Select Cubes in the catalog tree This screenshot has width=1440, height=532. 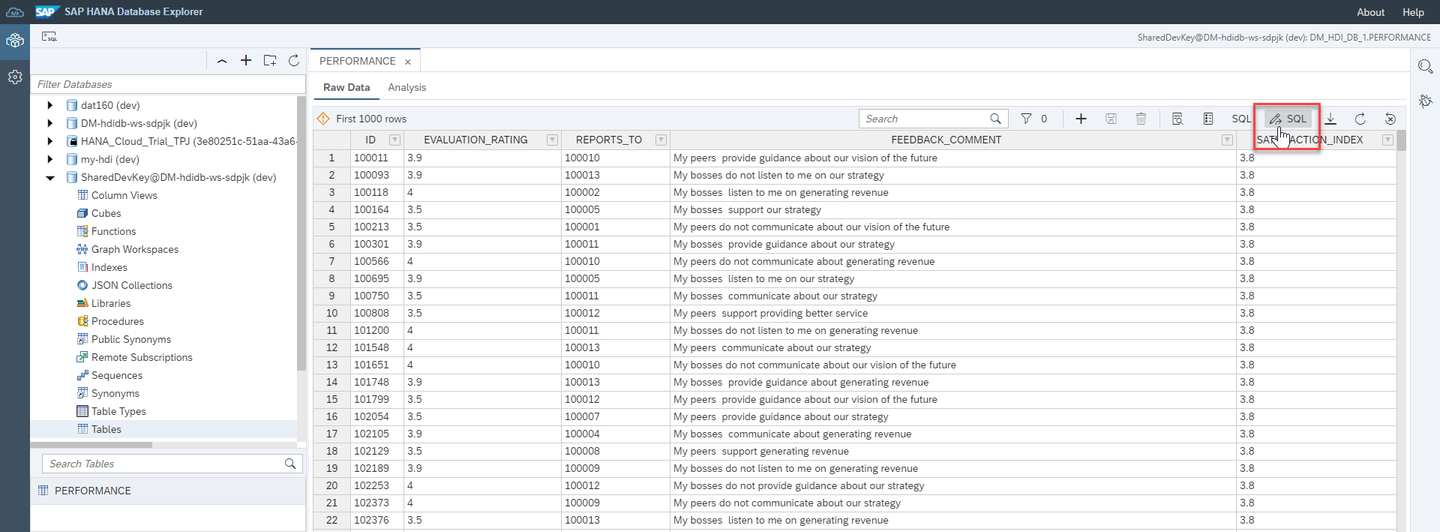tap(106, 213)
